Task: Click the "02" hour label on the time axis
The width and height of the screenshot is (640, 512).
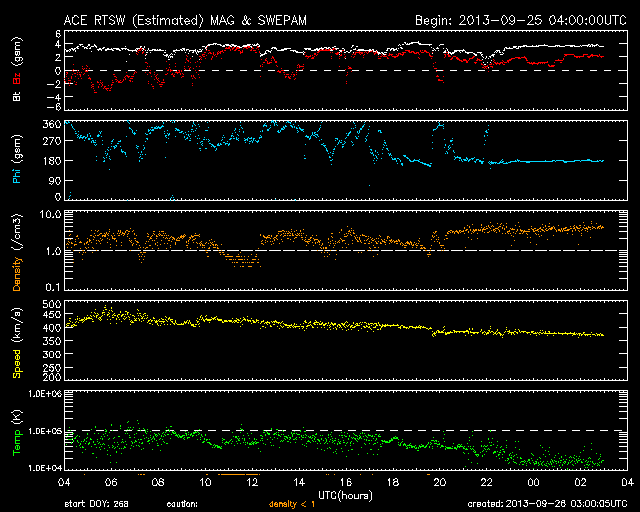Action: click(x=580, y=483)
